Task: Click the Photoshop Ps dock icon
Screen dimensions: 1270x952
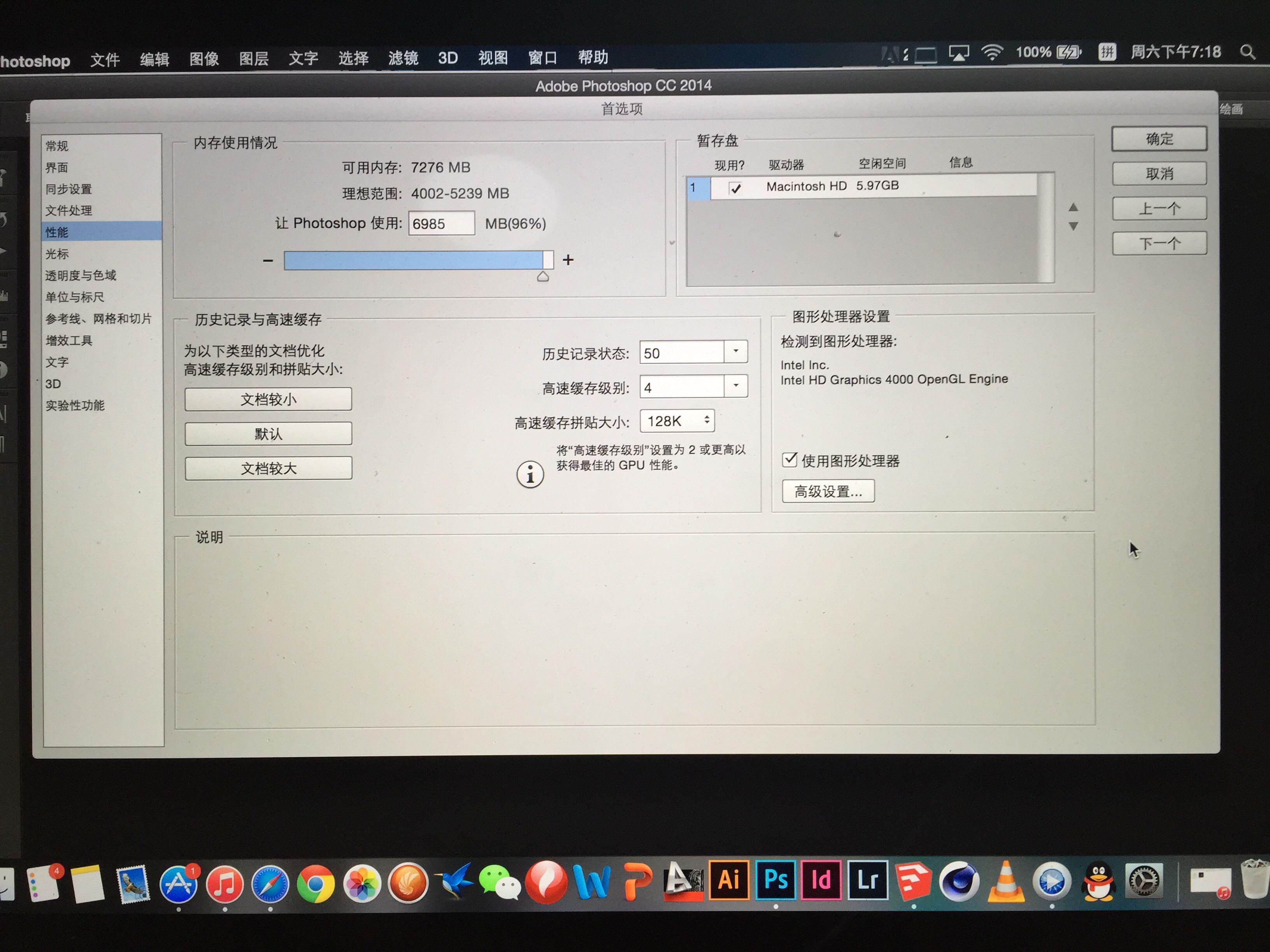Action: 776,880
